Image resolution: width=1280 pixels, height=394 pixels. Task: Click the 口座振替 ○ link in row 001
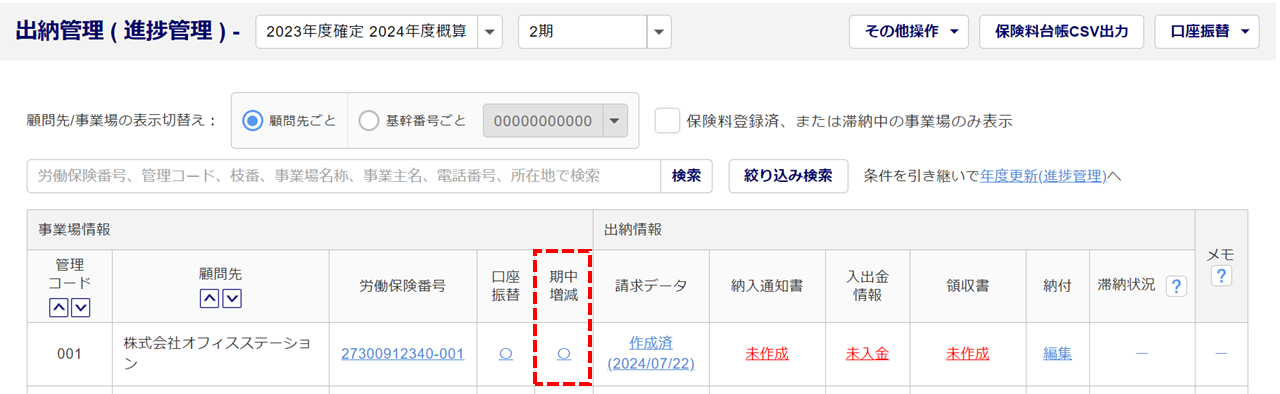click(506, 354)
